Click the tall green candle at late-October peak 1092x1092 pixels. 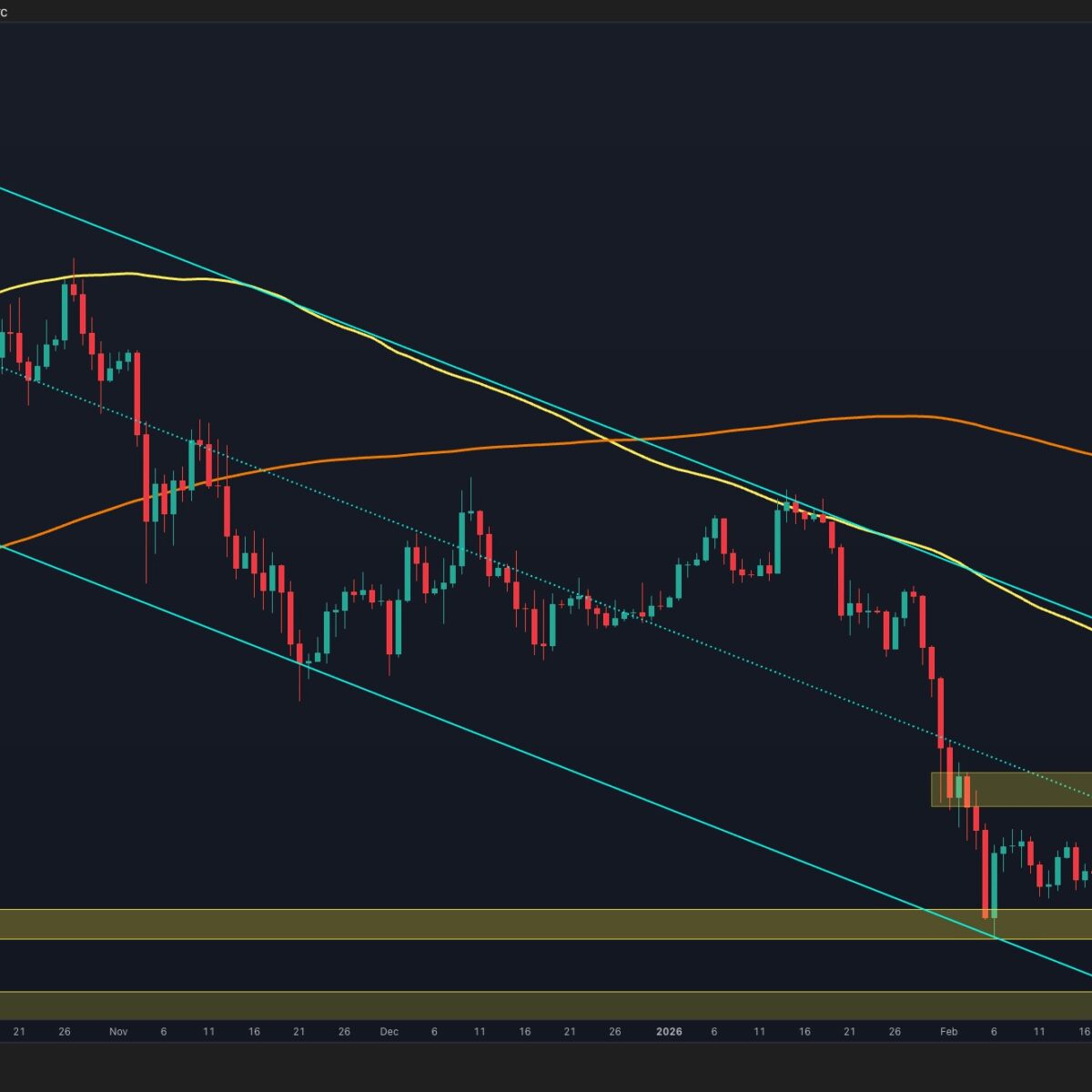64,312
